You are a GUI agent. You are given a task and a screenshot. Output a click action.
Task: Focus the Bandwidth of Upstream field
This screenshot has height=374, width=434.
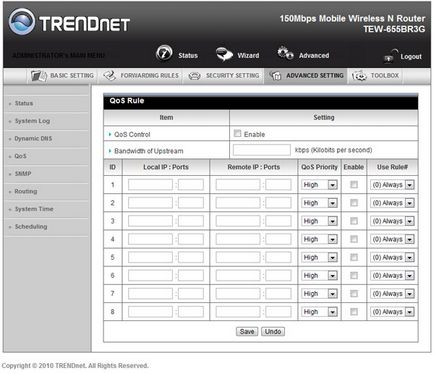coord(262,150)
